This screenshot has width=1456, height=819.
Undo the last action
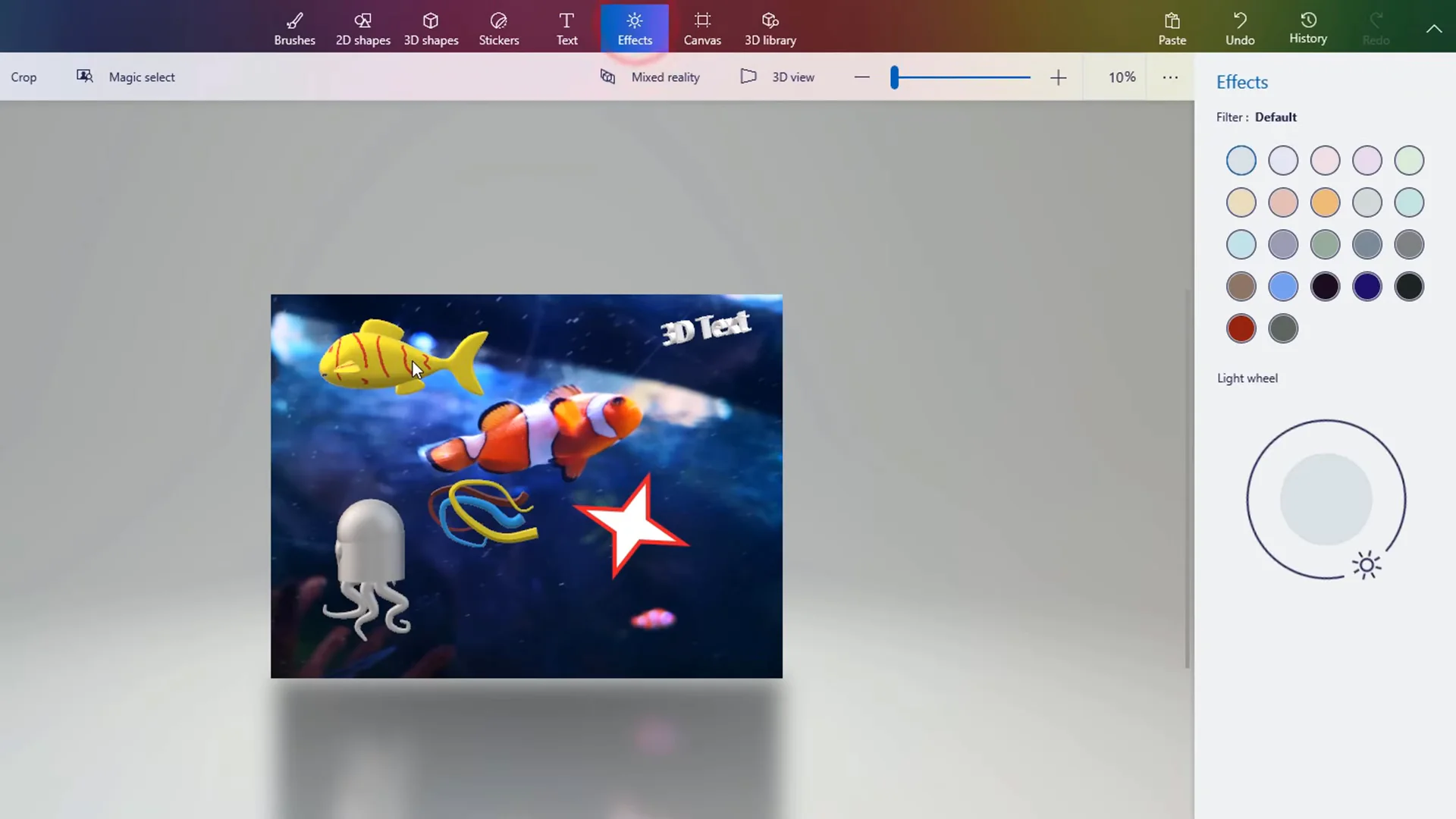1240,28
